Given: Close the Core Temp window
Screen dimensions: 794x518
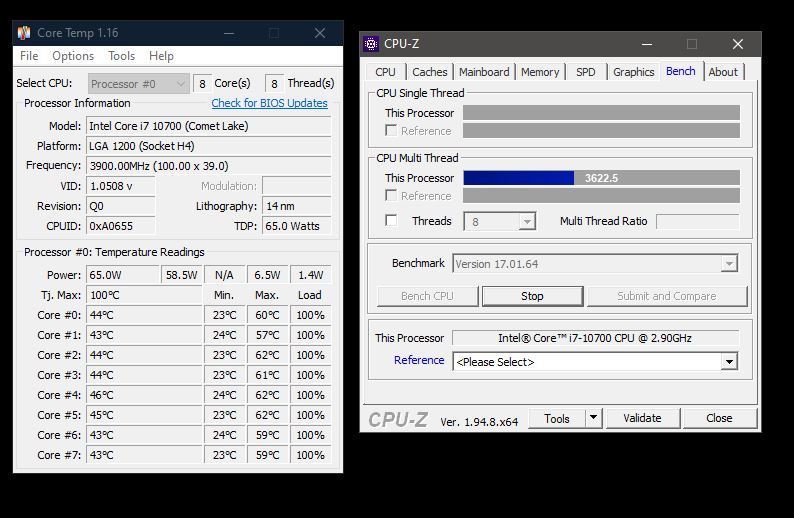Looking at the screenshot, I should pyautogui.click(x=320, y=33).
